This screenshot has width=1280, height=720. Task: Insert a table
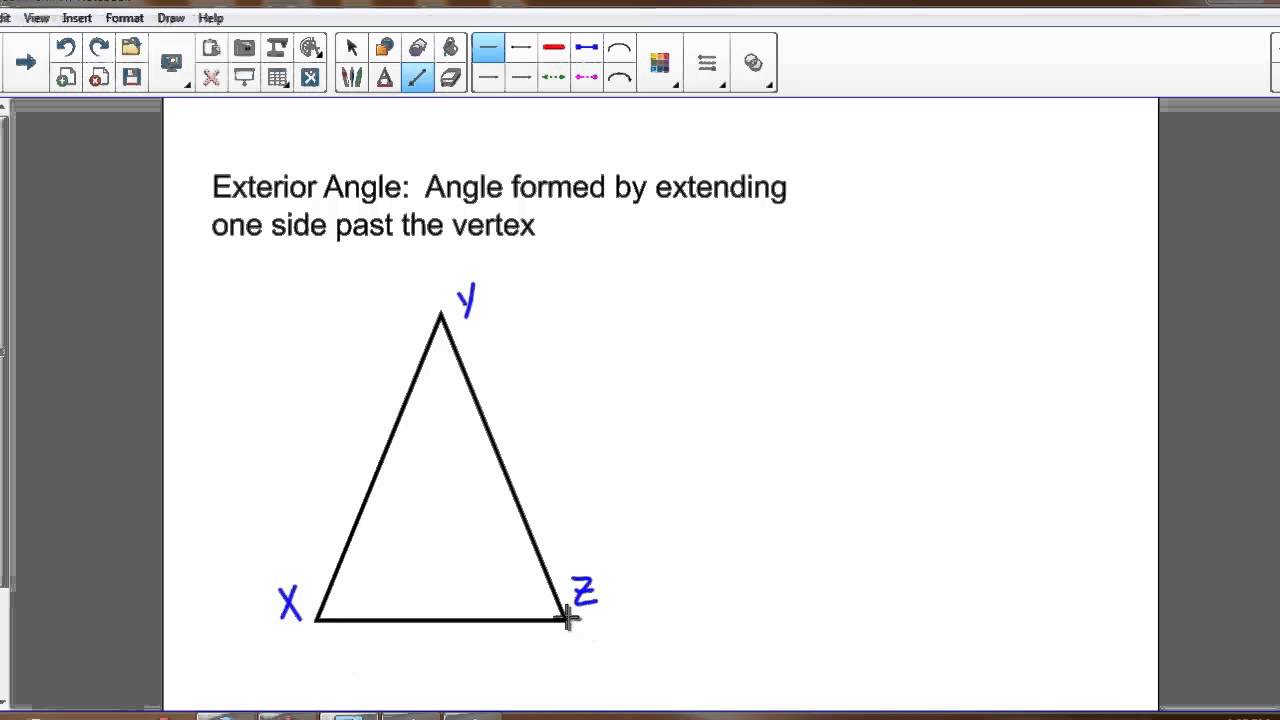[278, 77]
